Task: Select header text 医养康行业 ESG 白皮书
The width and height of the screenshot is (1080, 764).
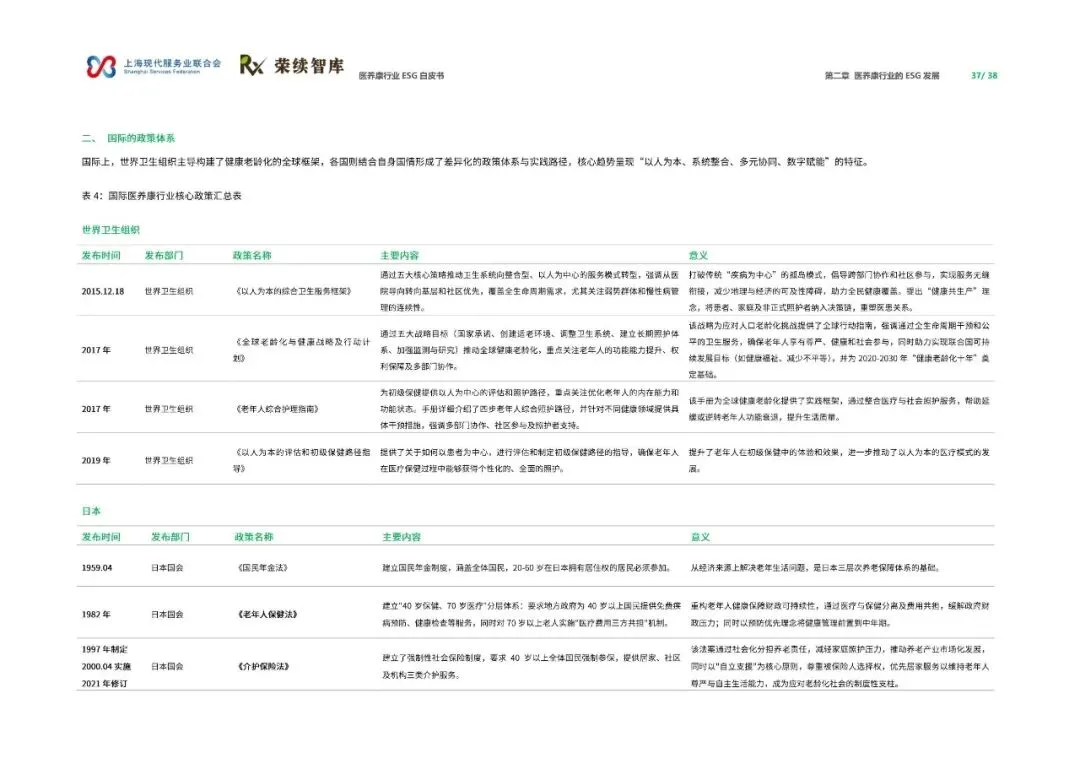Action: pos(402,76)
